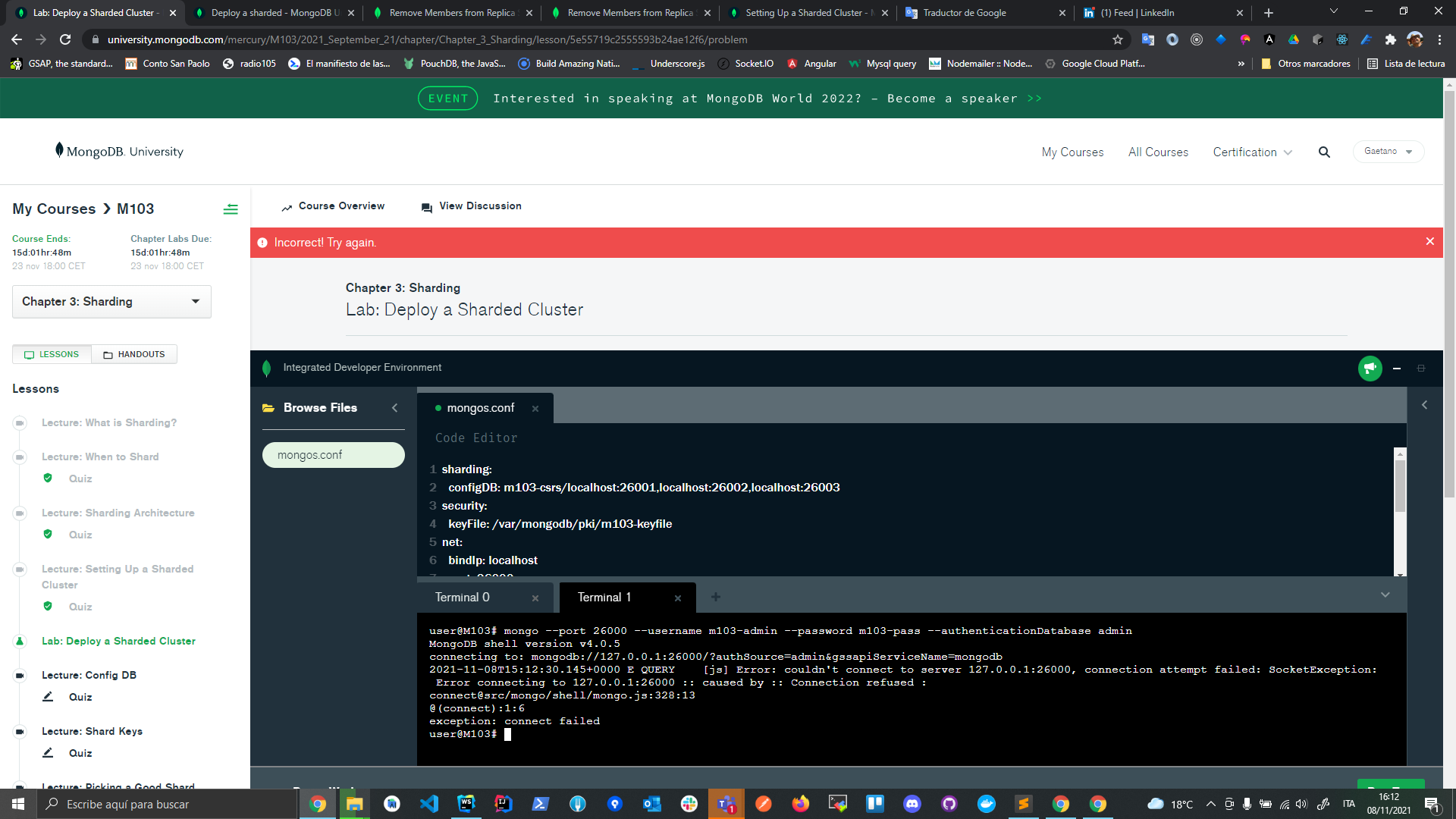Reload the browser page

click(65, 39)
